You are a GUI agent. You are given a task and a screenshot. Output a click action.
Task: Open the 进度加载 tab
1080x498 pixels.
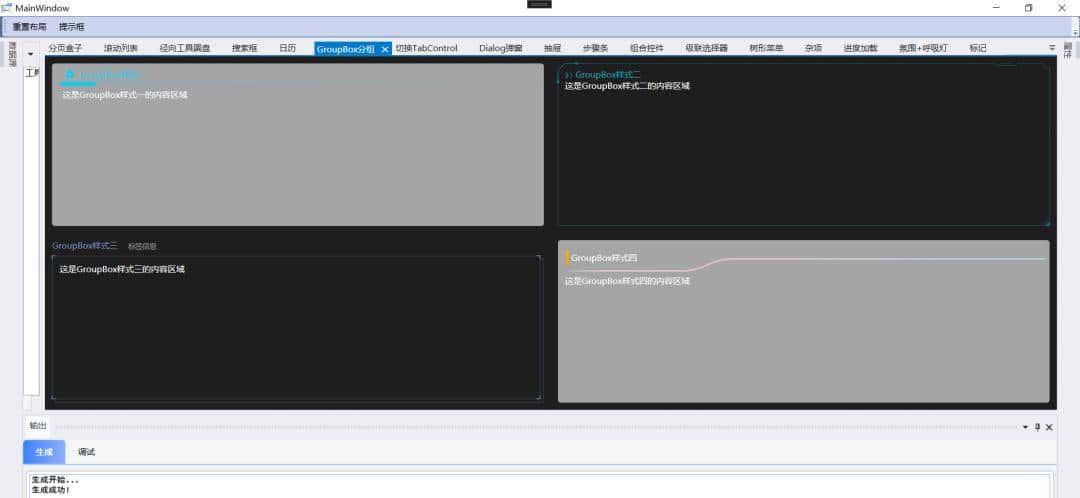click(x=861, y=48)
